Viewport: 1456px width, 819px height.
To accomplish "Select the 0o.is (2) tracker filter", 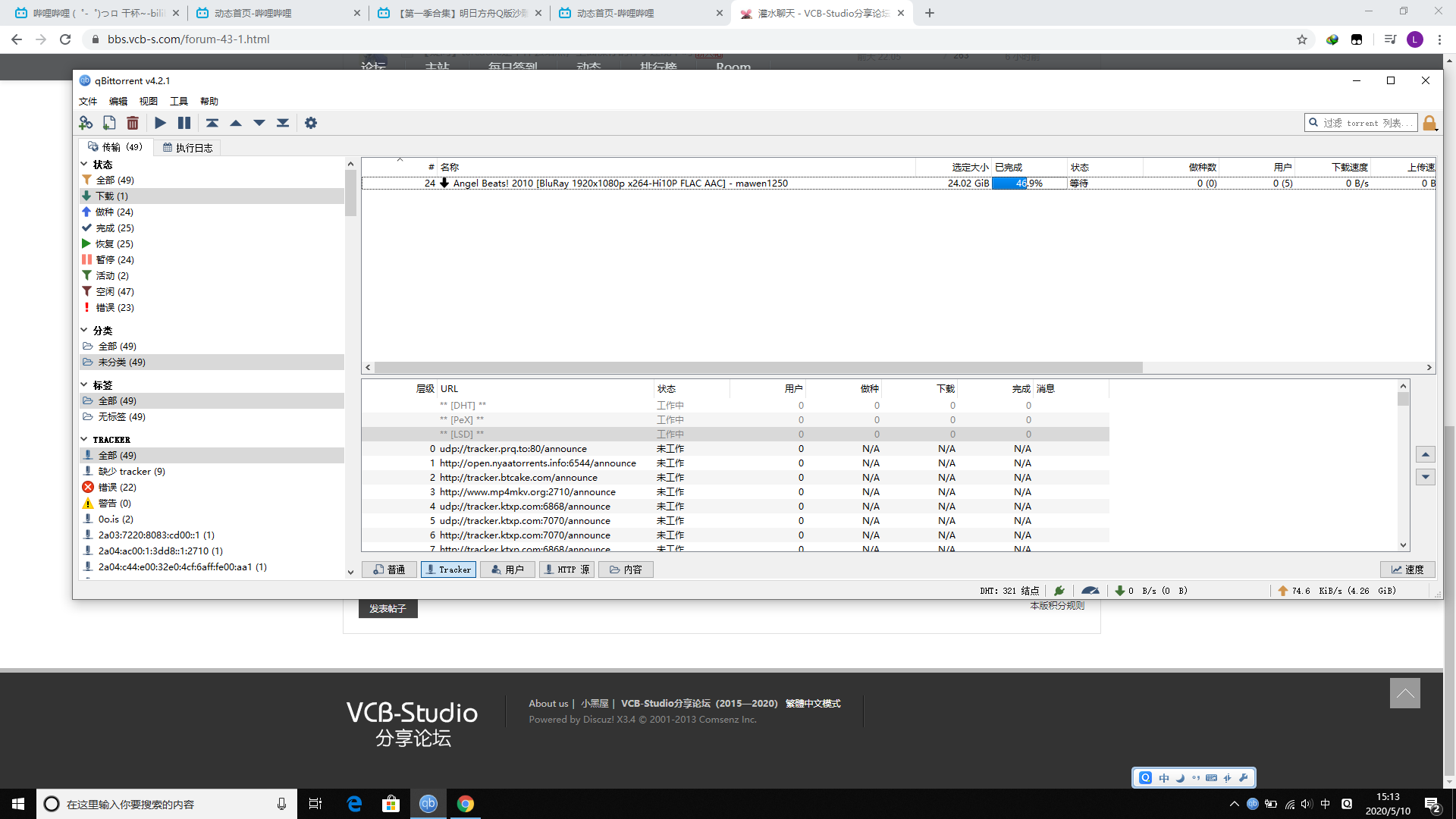I will click(x=212, y=519).
